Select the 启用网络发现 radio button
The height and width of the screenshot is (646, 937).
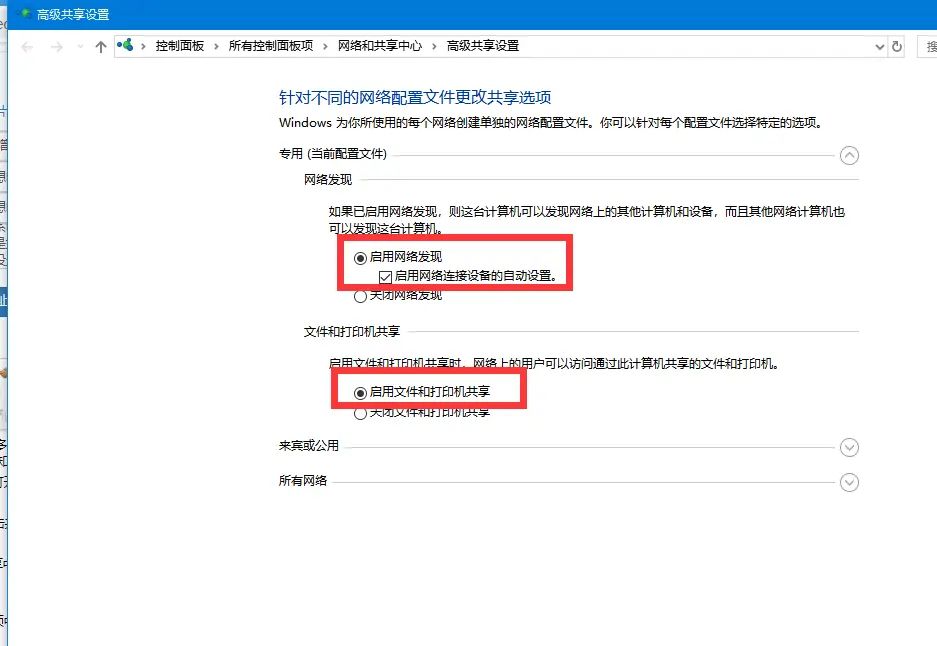pos(359,258)
